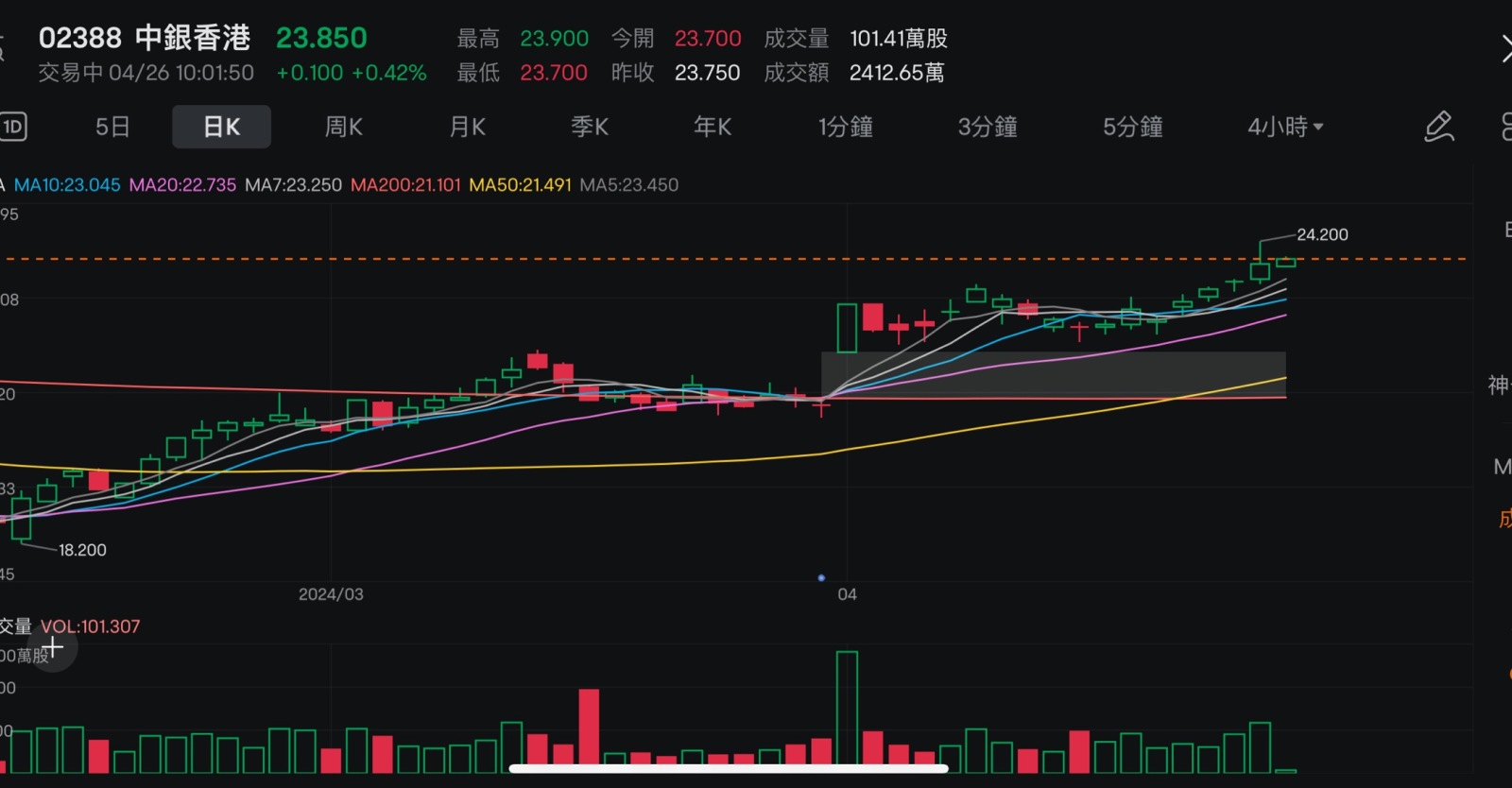
Task: Click the 24.200 high price marker
Action: coord(1322,234)
